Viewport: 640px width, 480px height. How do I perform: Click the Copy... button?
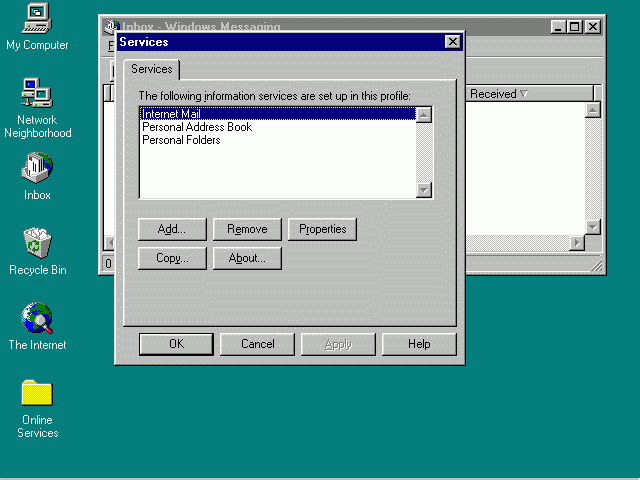(172, 258)
